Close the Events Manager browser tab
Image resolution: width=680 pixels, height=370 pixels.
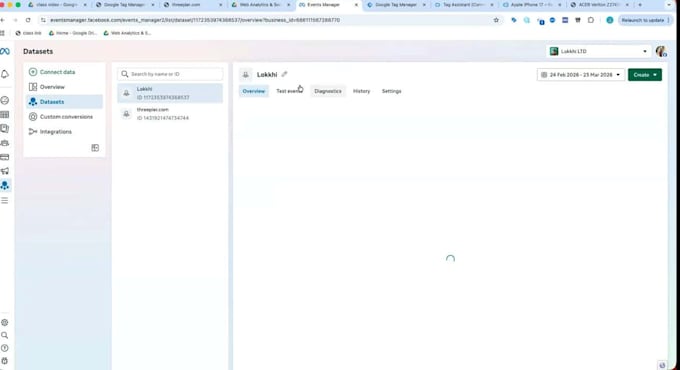tap(356, 5)
